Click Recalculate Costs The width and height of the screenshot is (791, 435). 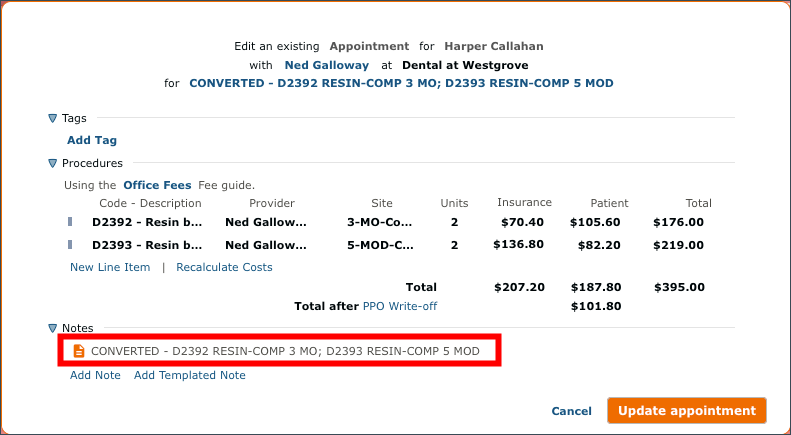(224, 267)
